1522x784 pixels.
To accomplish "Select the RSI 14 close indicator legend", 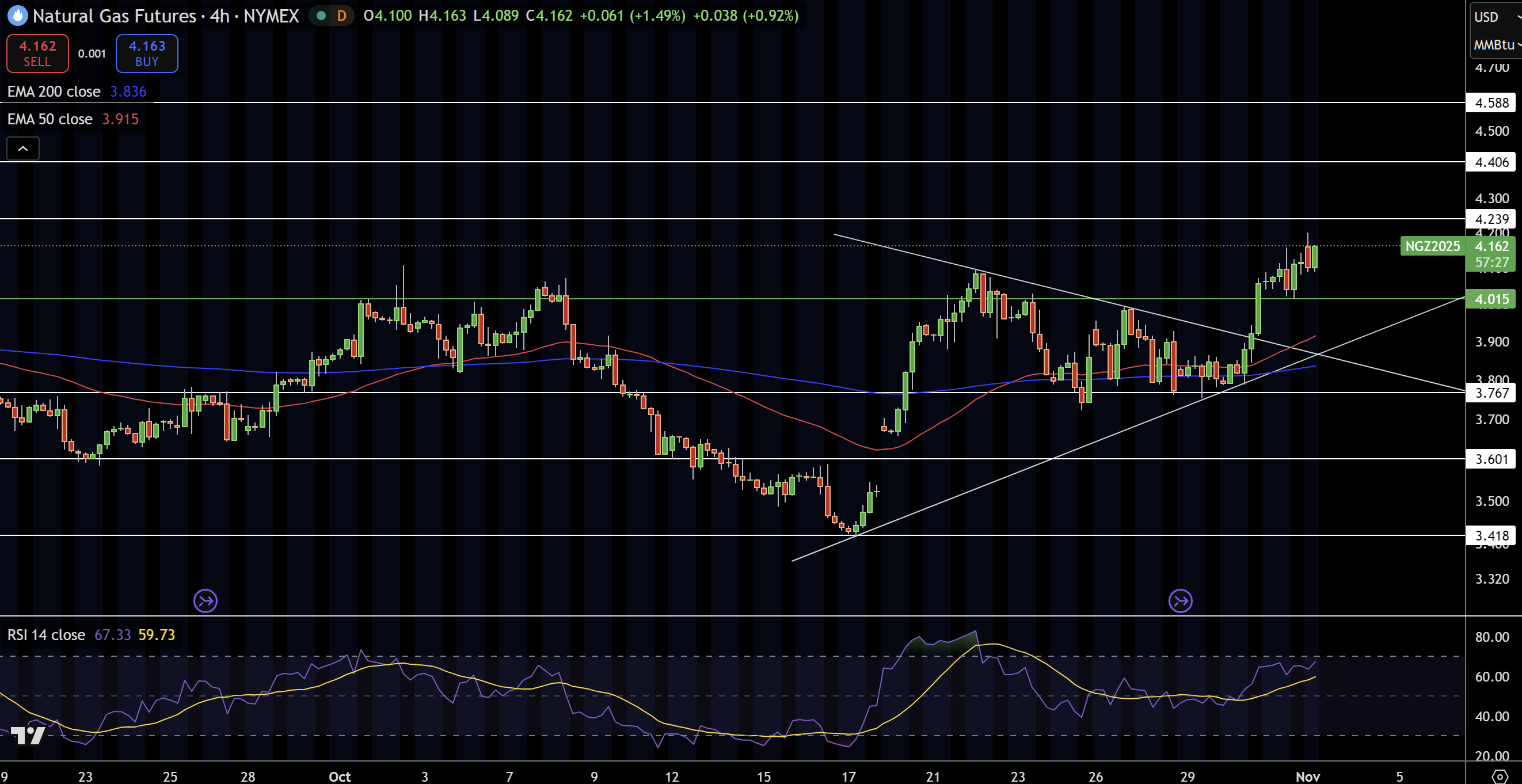I will coord(91,634).
